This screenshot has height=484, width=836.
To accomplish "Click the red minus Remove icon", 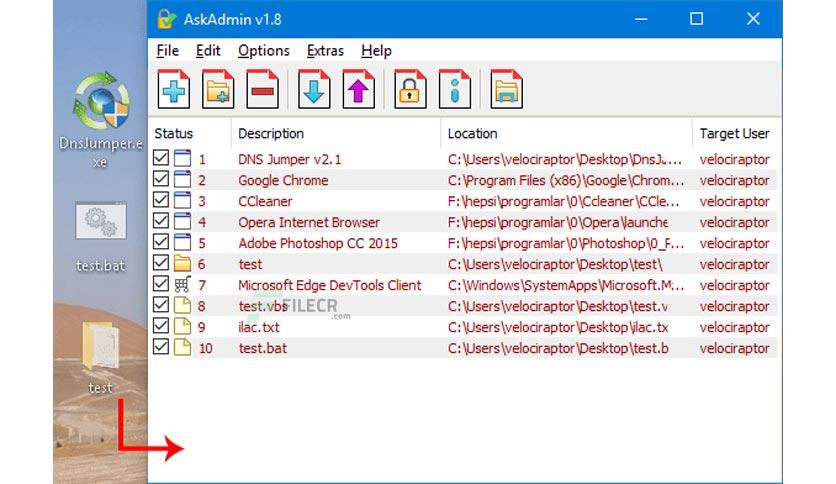I will pos(262,90).
